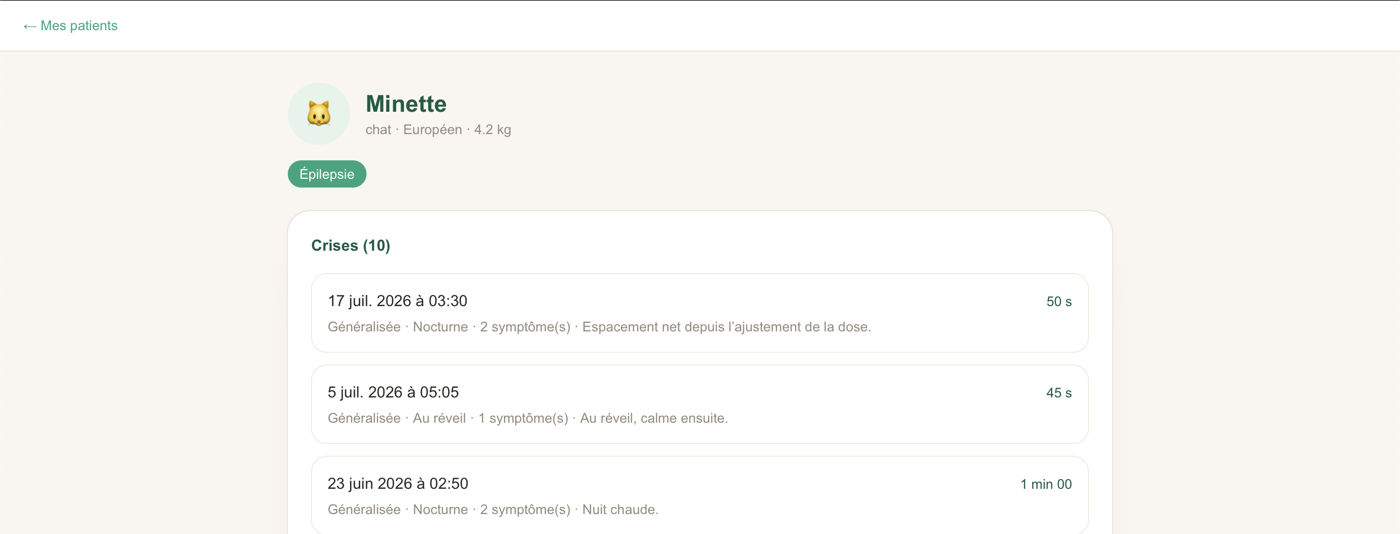Go back via Mes patients link
The width and height of the screenshot is (1400, 534).
(70, 26)
